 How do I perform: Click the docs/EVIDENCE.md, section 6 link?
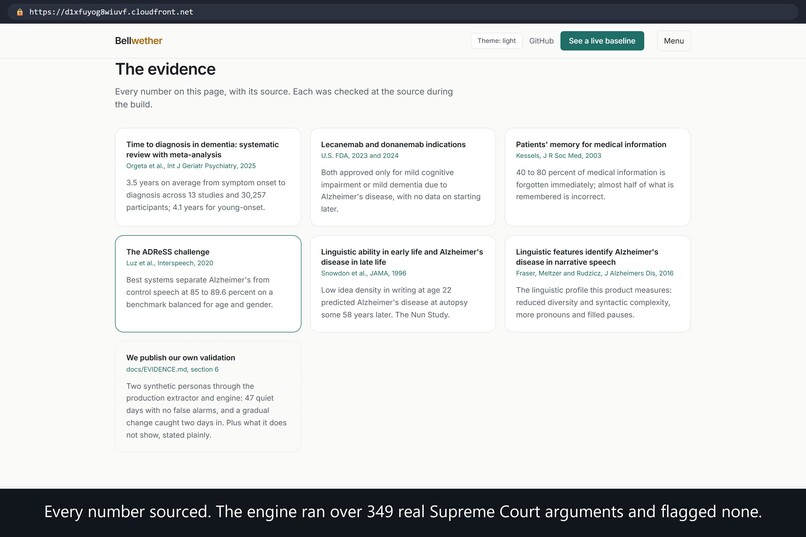coord(172,369)
